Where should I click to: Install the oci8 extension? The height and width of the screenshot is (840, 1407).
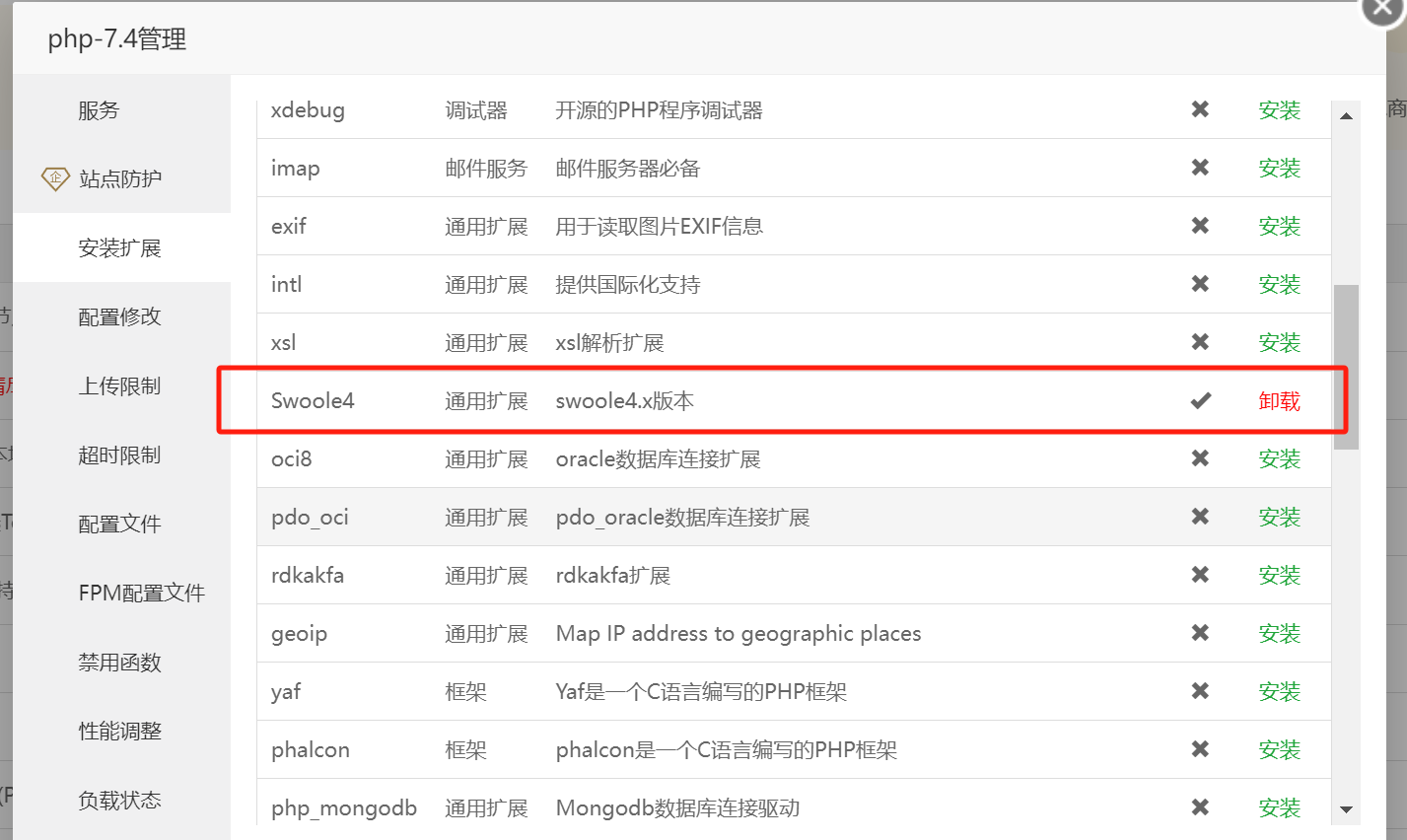pos(1280,458)
